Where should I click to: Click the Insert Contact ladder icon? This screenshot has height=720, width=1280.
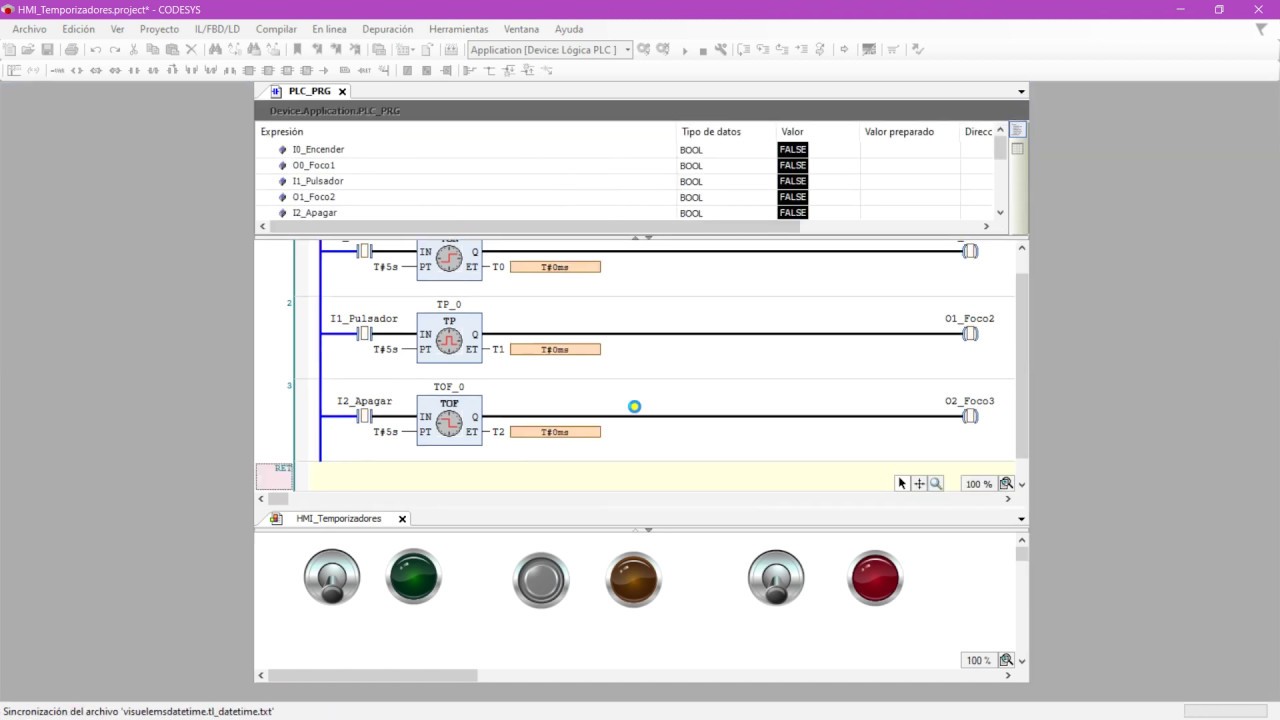[x=133, y=70]
